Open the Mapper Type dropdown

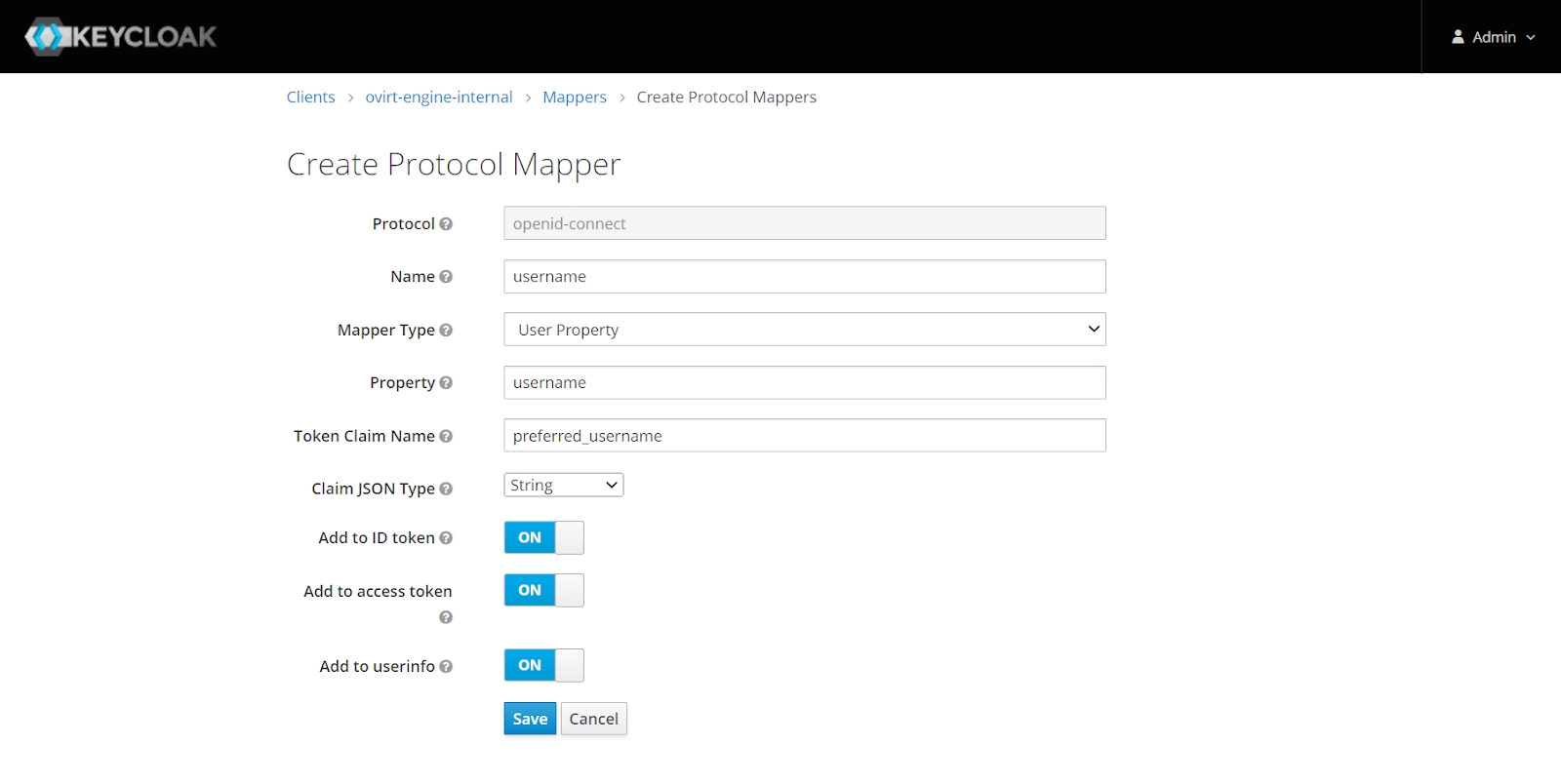[x=804, y=330]
